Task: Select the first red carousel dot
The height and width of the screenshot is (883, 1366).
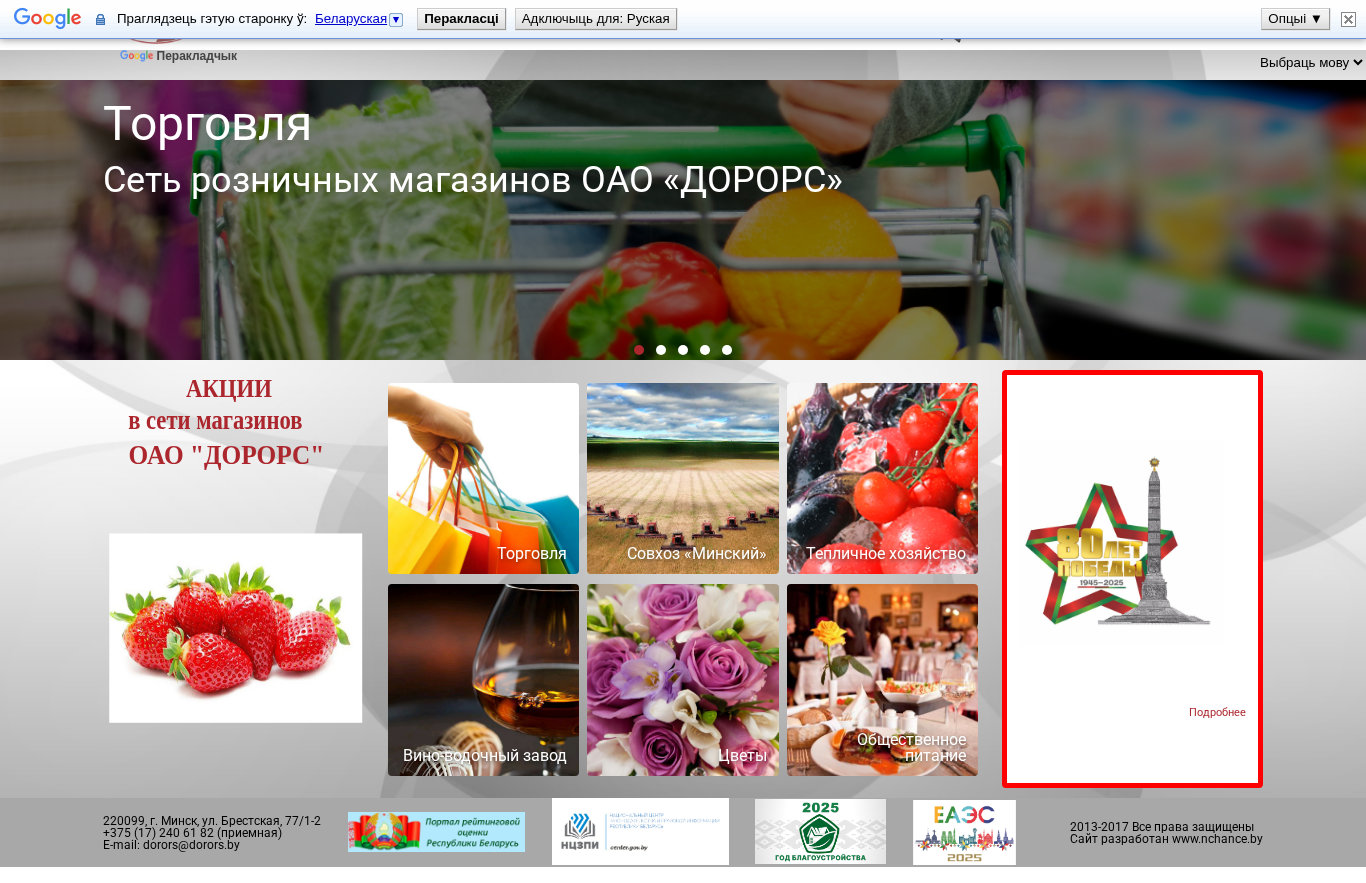Action: point(639,350)
